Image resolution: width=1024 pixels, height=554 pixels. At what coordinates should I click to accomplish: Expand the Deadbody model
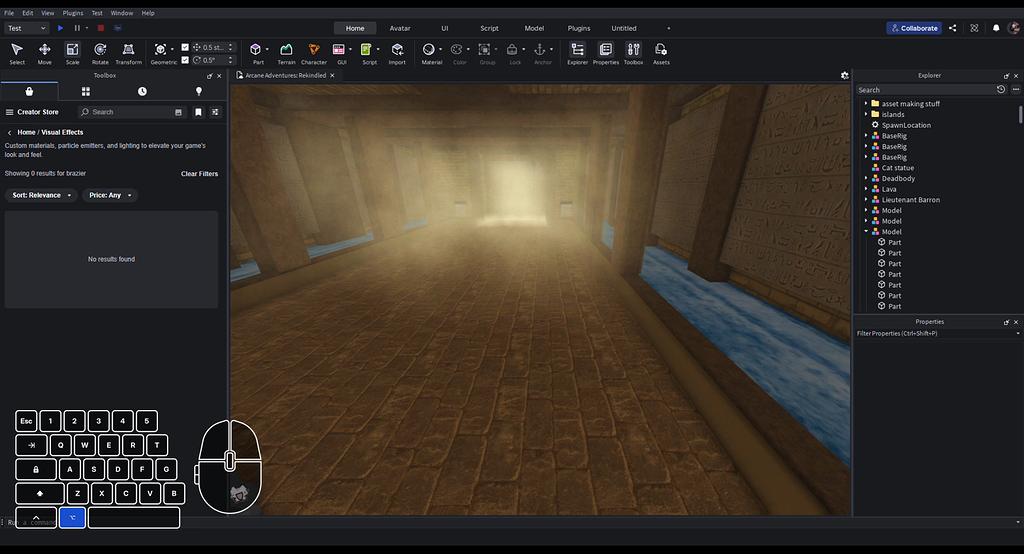[867, 178]
